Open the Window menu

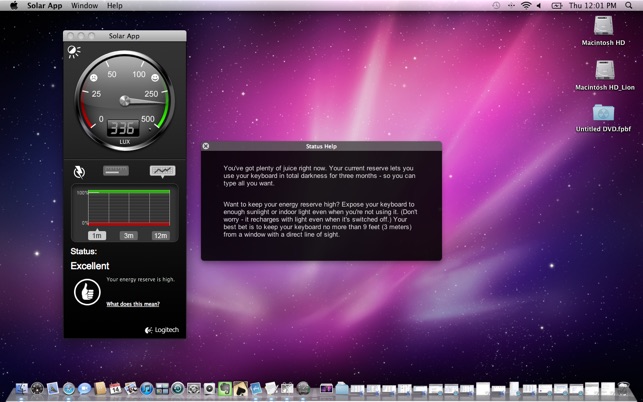84,6
